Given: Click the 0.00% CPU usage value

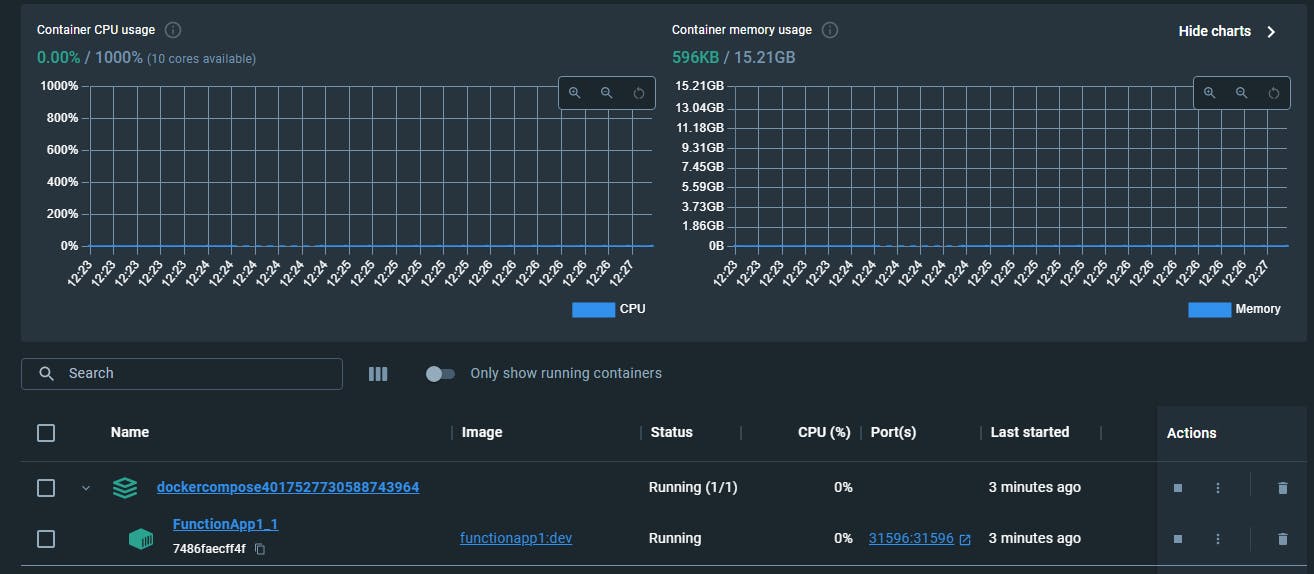Looking at the screenshot, I should tap(58, 57).
